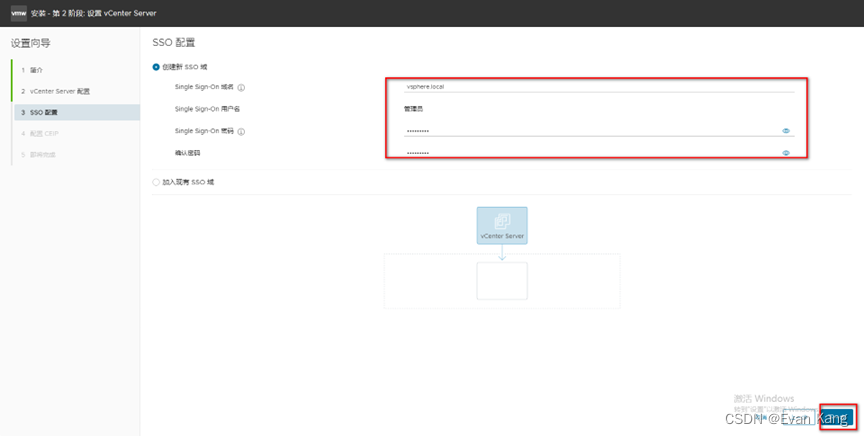The height and width of the screenshot is (436, 864).
Task: Reveal the confirm password with eye icon
Action: (786, 153)
